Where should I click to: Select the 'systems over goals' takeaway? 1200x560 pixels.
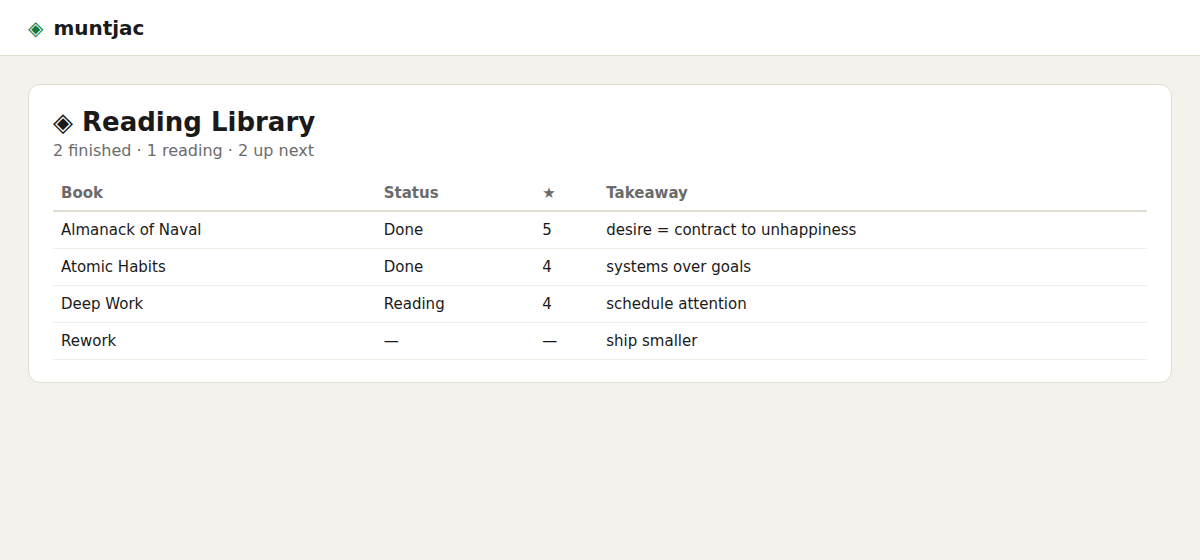(x=678, y=267)
